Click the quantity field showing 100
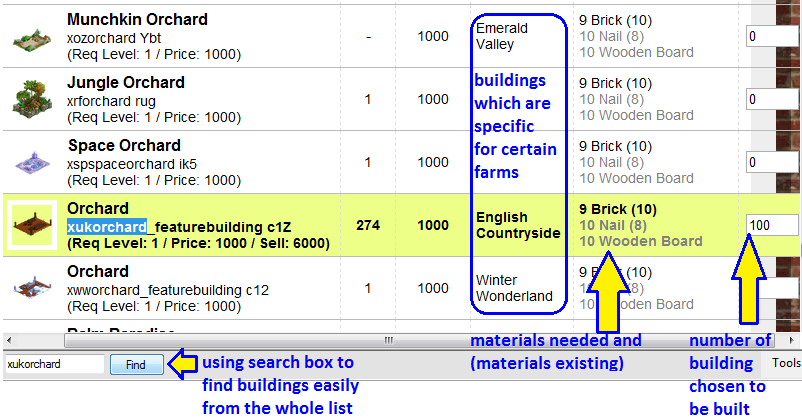802x419 pixels. pos(772,225)
